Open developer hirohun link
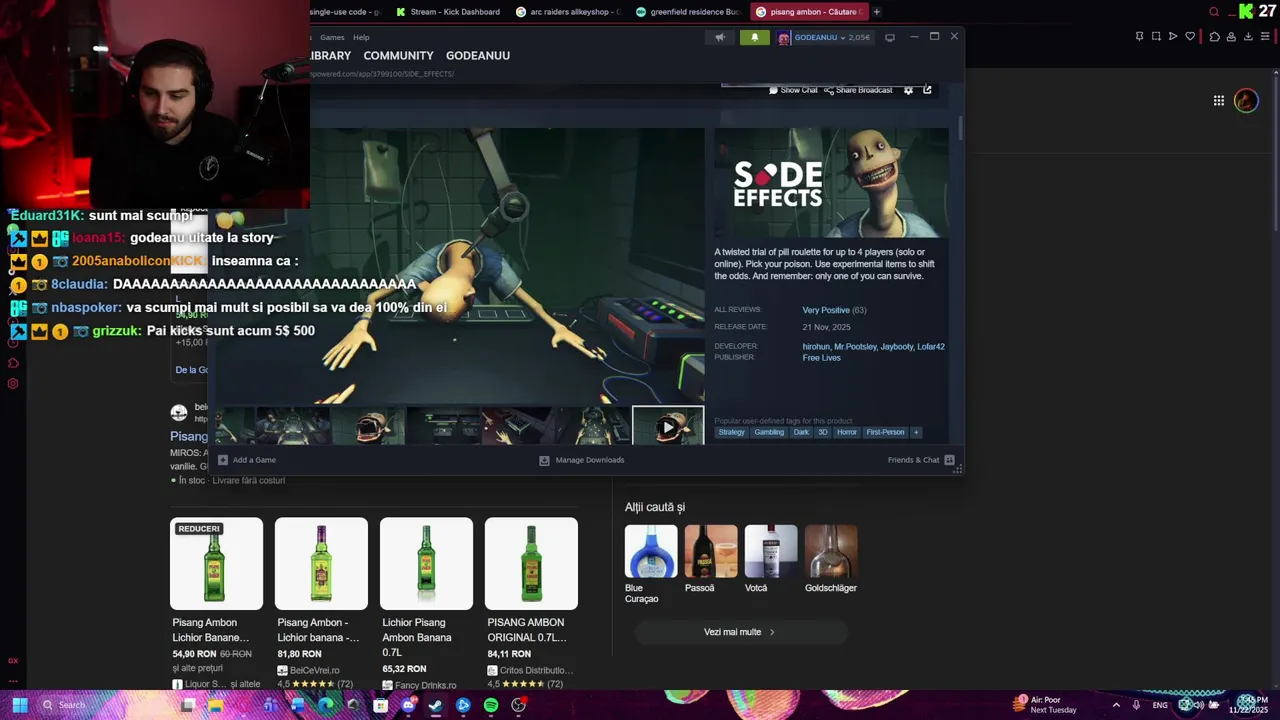This screenshot has height=720, width=1280. point(816,347)
